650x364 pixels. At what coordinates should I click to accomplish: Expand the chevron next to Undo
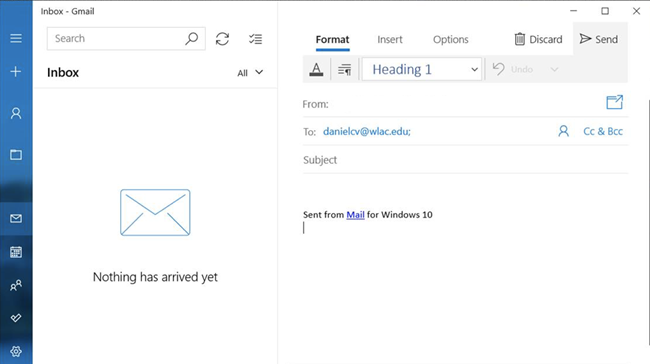click(554, 69)
